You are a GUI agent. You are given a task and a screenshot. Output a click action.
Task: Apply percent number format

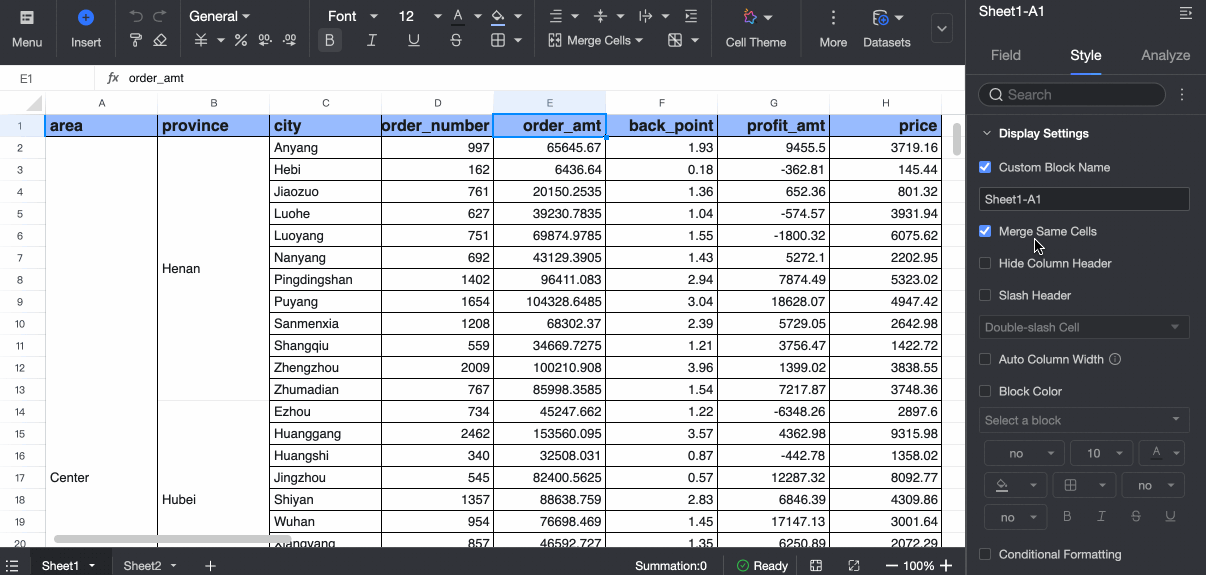click(x=240, y=41)
